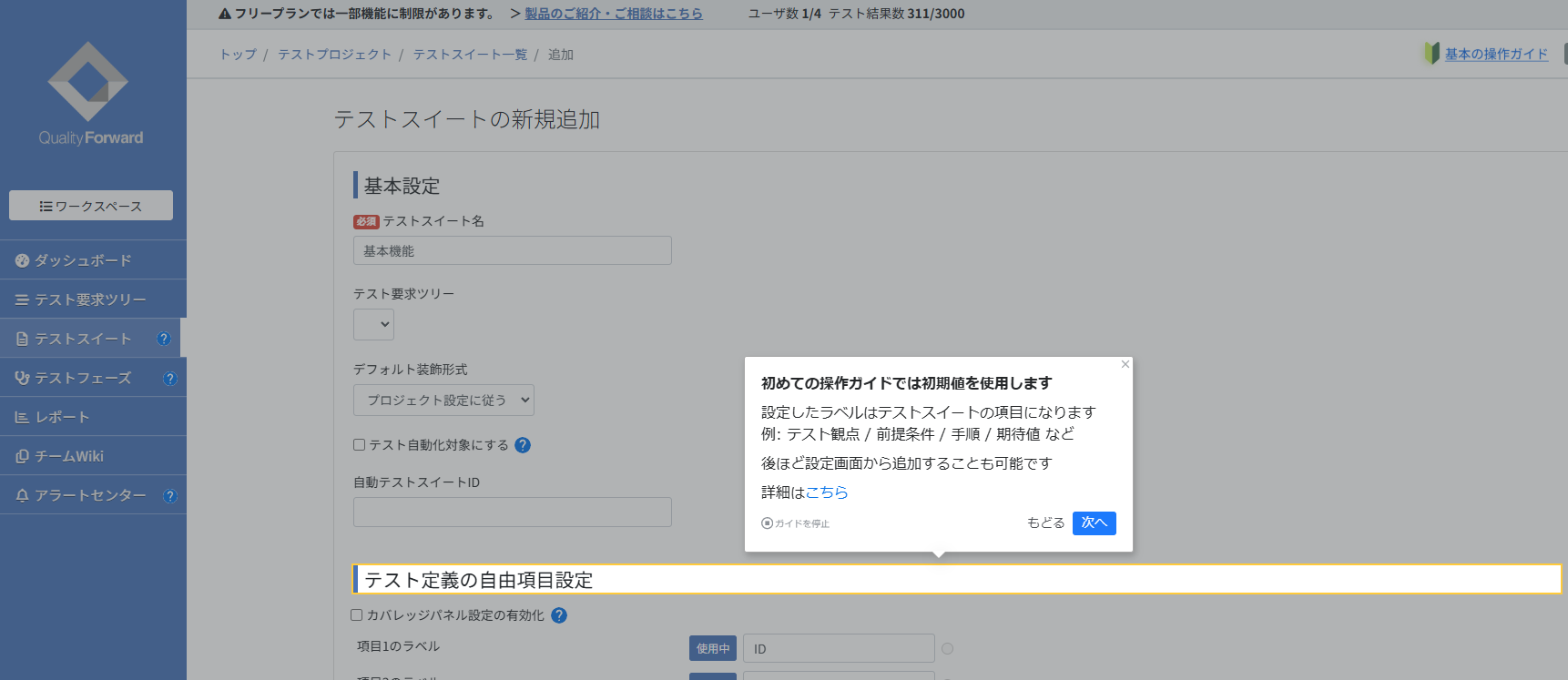Viewport: 1568px width, 680px height.
Task: Open レポート in the sidebar
Action: tap(93, 417)
